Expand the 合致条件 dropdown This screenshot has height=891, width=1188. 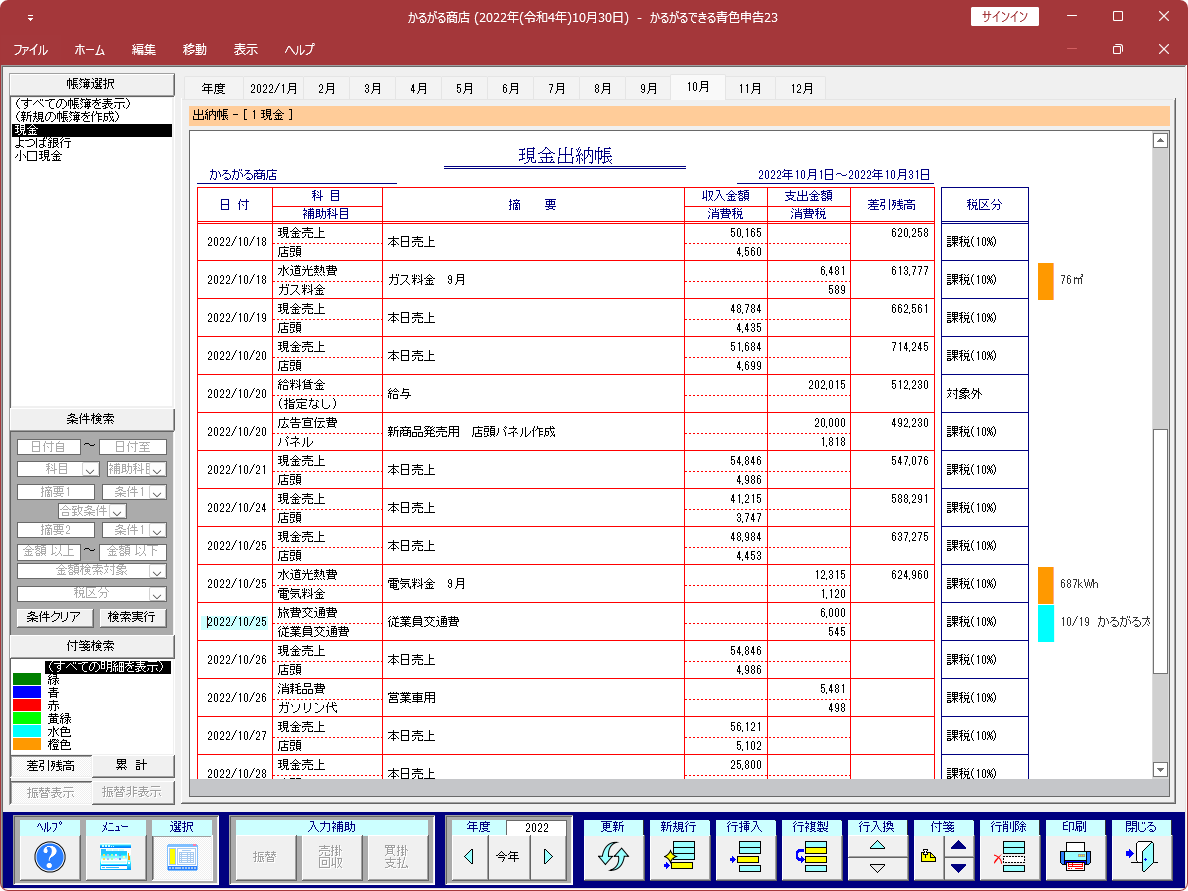pyautogui.click(x=118, y=511)
